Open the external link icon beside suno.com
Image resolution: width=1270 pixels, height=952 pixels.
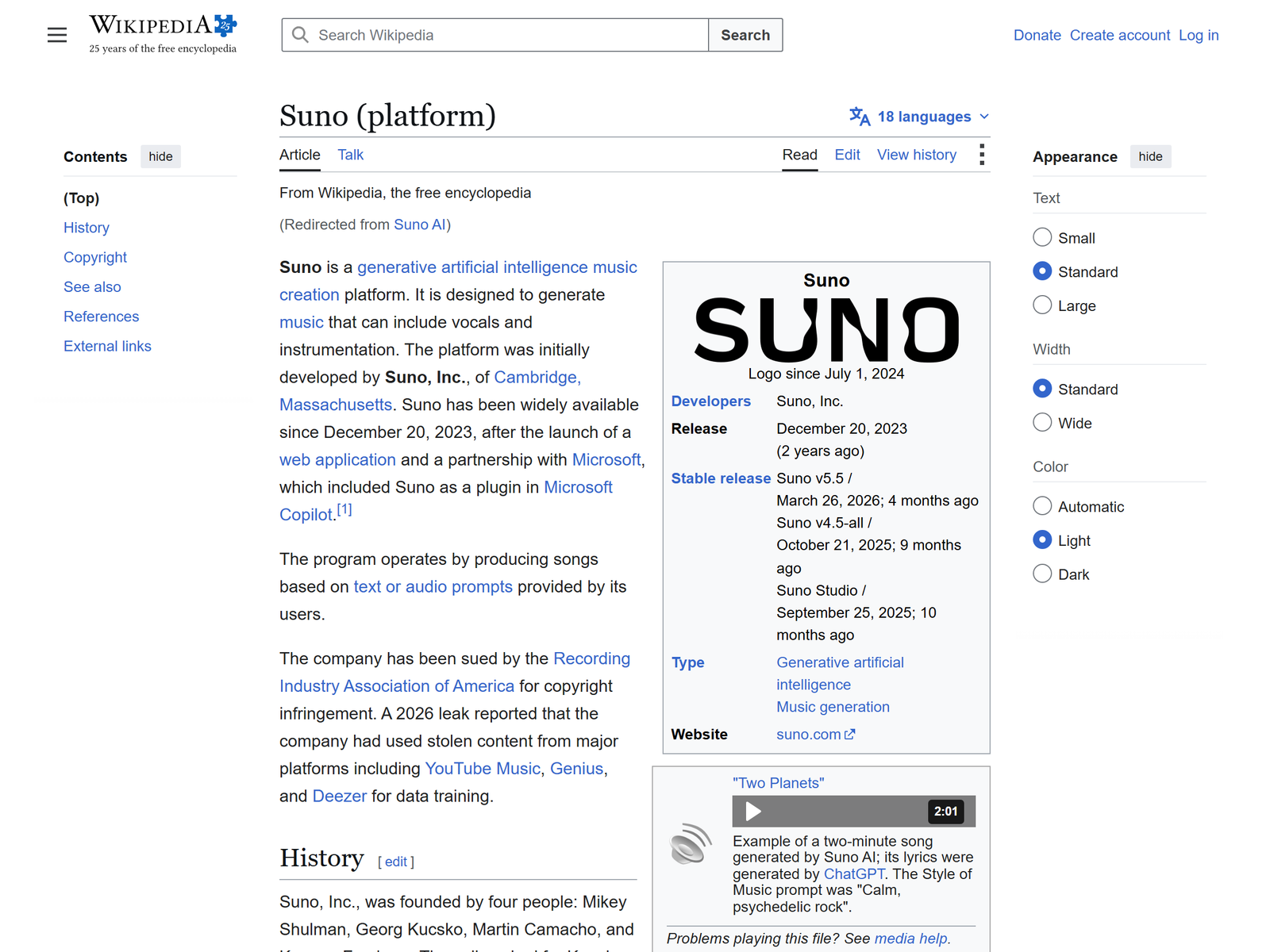point(849,735)
